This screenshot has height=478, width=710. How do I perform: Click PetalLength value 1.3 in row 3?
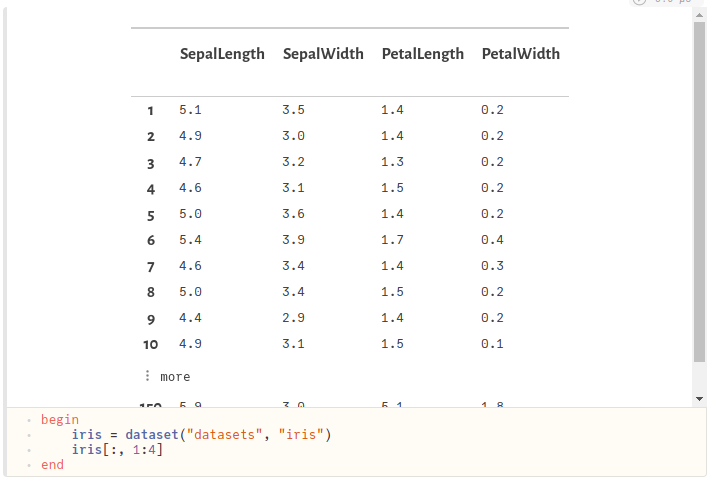click(x=392, y=162)
